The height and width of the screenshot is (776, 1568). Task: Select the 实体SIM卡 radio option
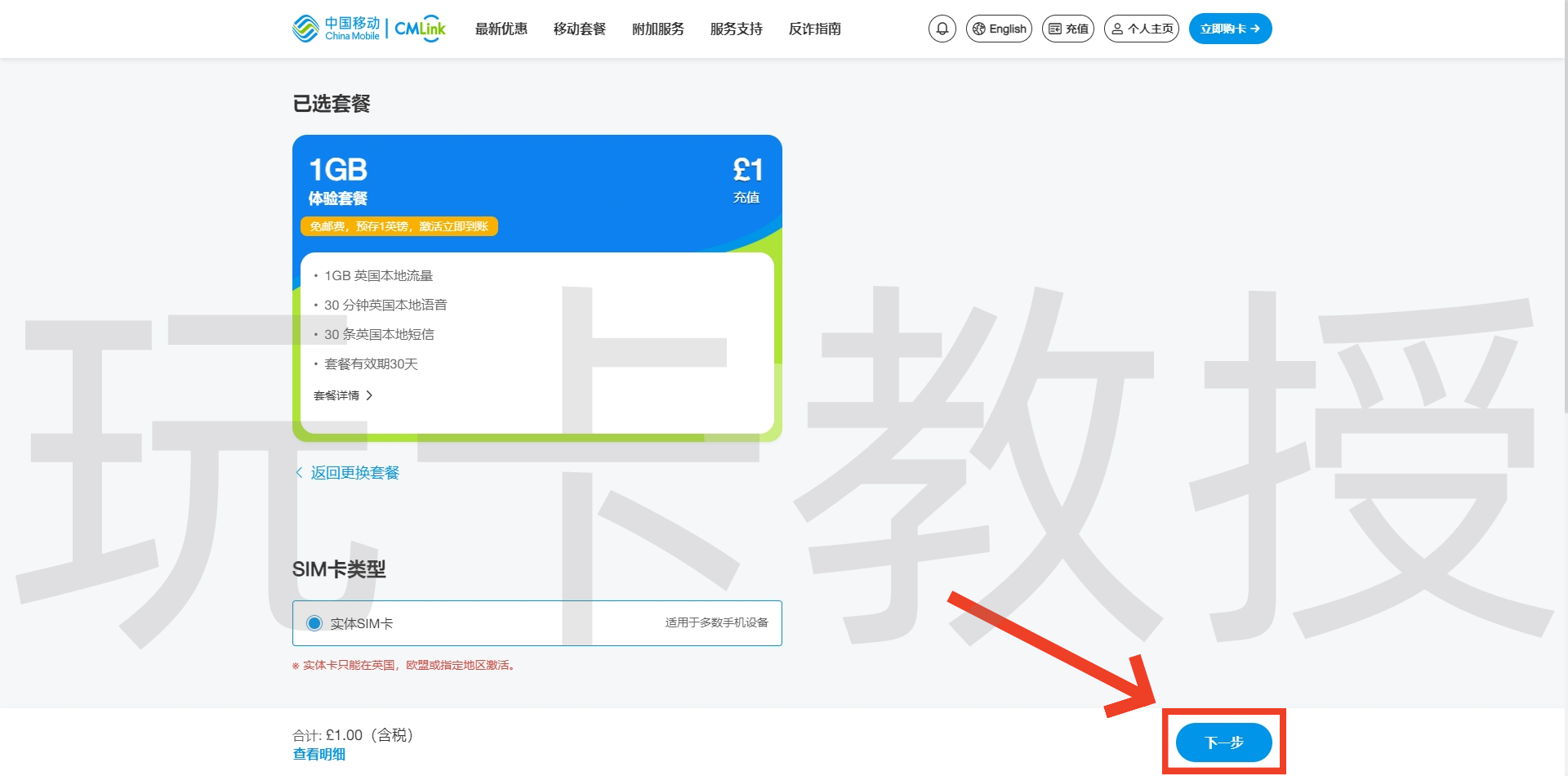pyautogui.click(x=314, y=623)
